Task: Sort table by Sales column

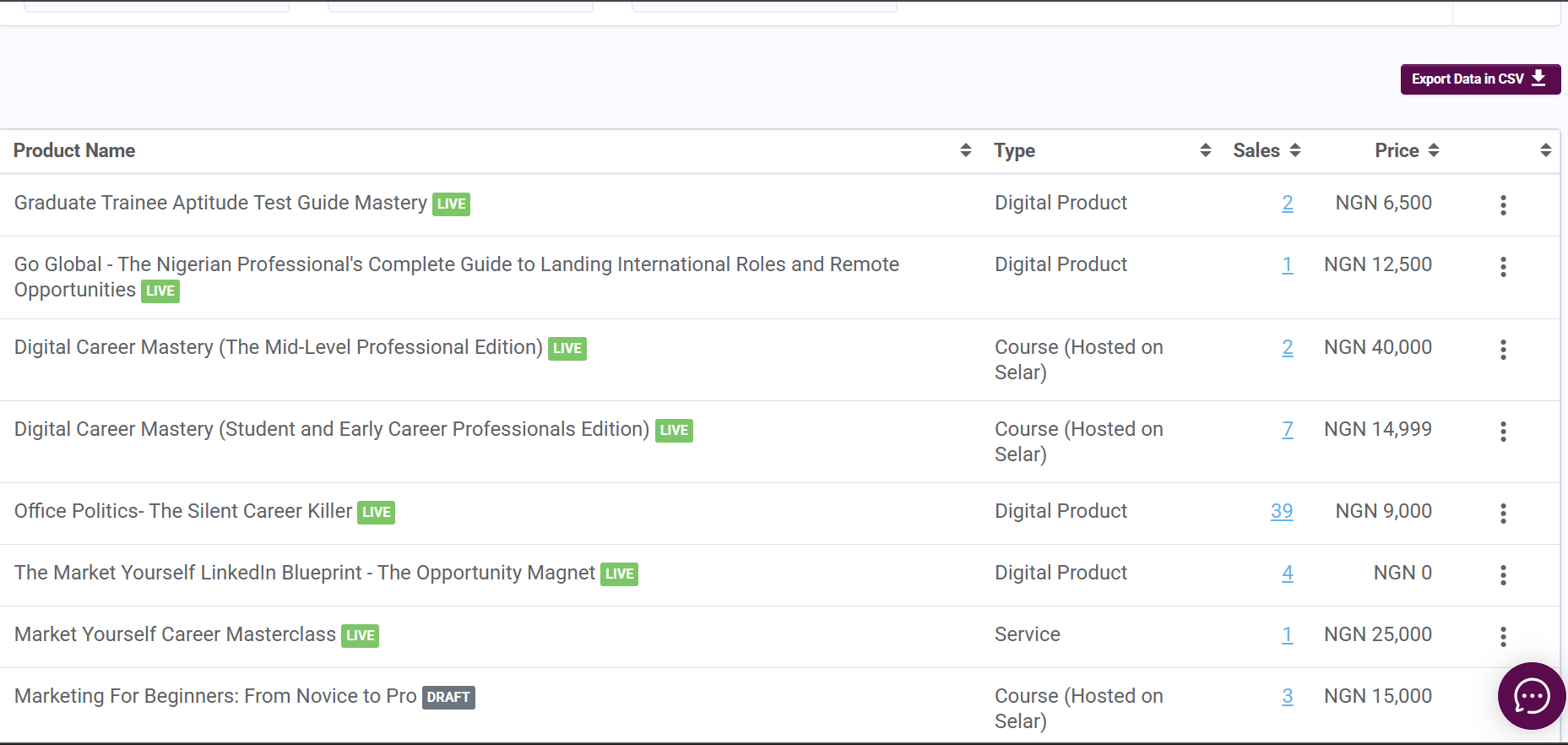Action: pos(1295,150)
